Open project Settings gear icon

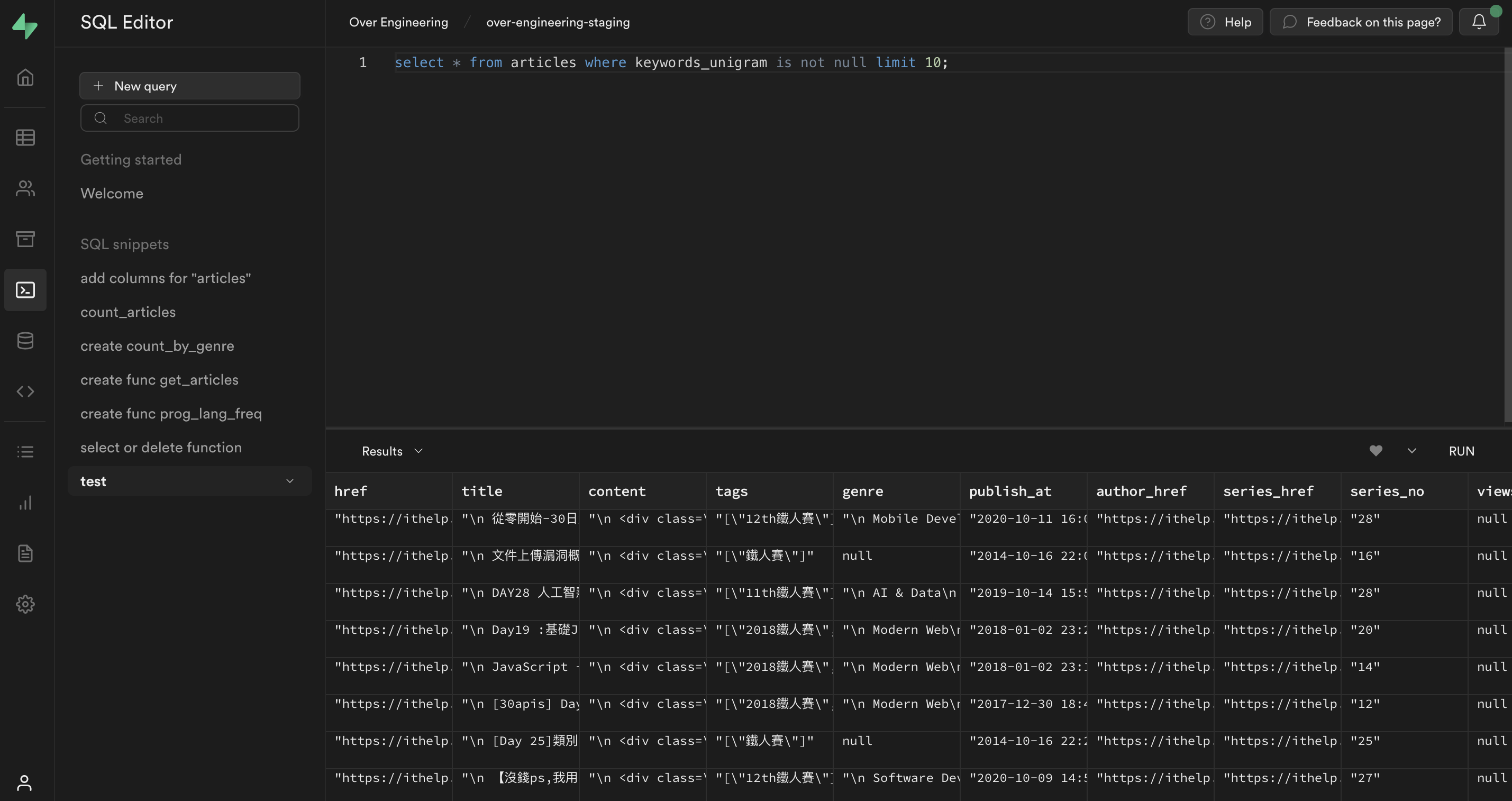[25, 604]
